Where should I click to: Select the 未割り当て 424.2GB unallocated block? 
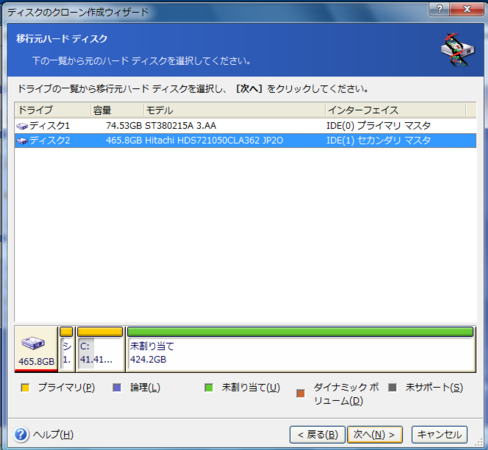point(300,349)
